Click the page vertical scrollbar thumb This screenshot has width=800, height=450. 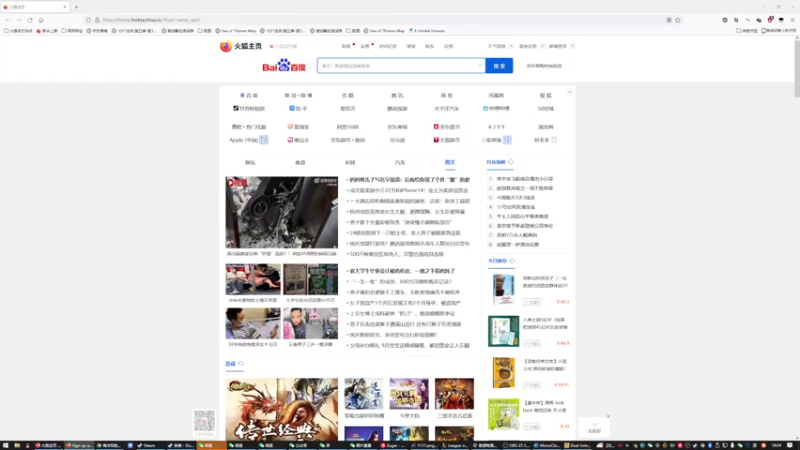click(x=796, y=69)
